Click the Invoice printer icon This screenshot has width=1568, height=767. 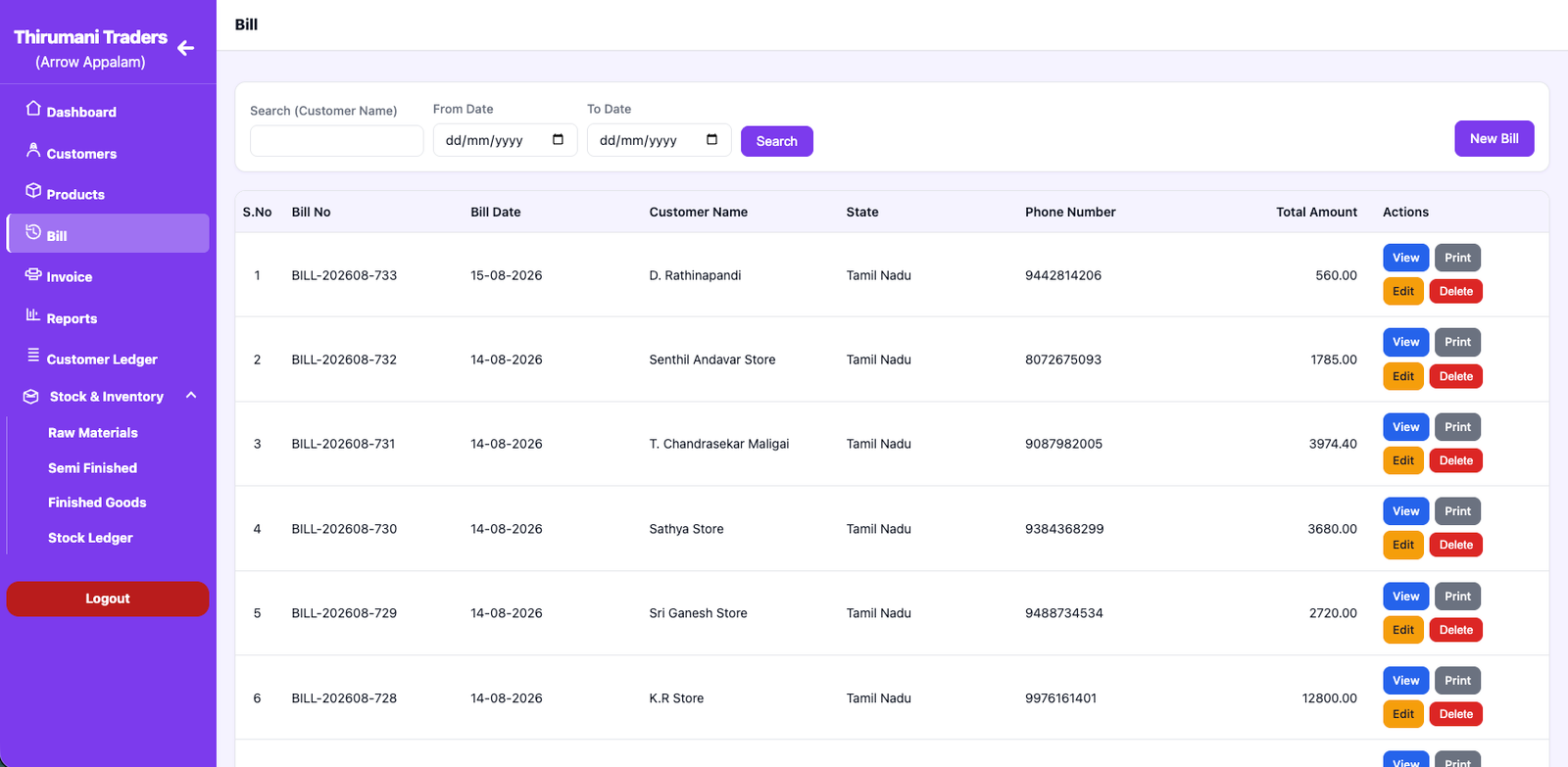(x=33, y=274)
